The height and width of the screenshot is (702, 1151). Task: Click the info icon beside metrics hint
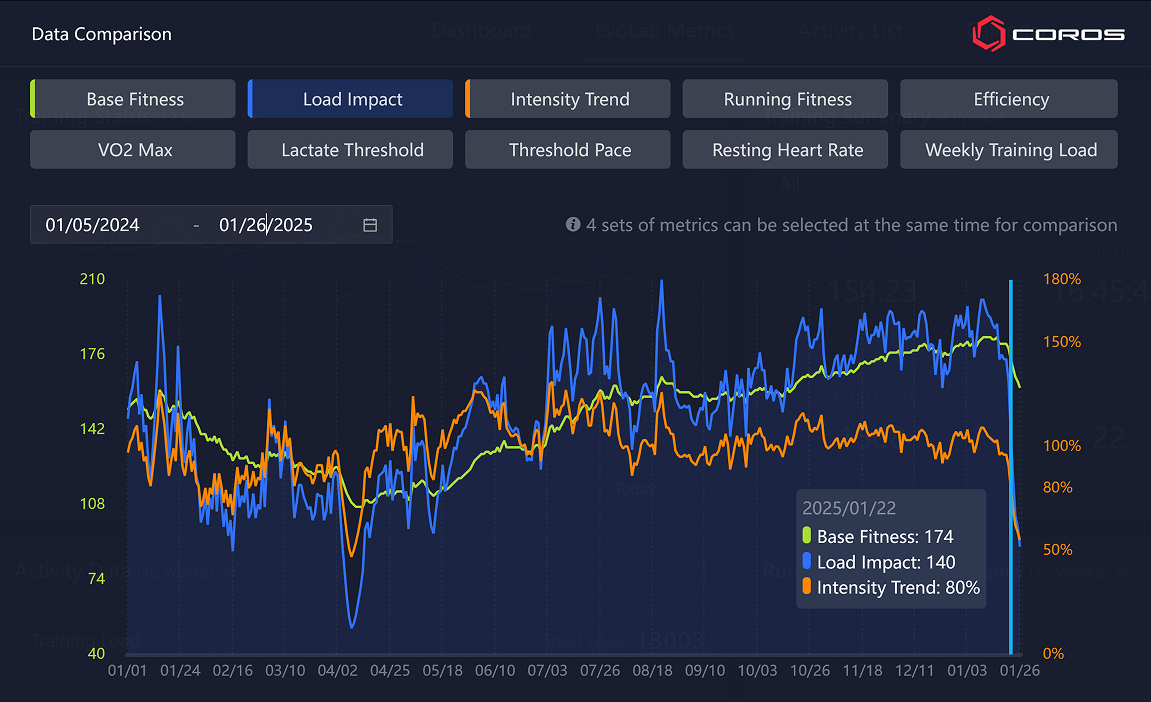click(x=573, y=225)
